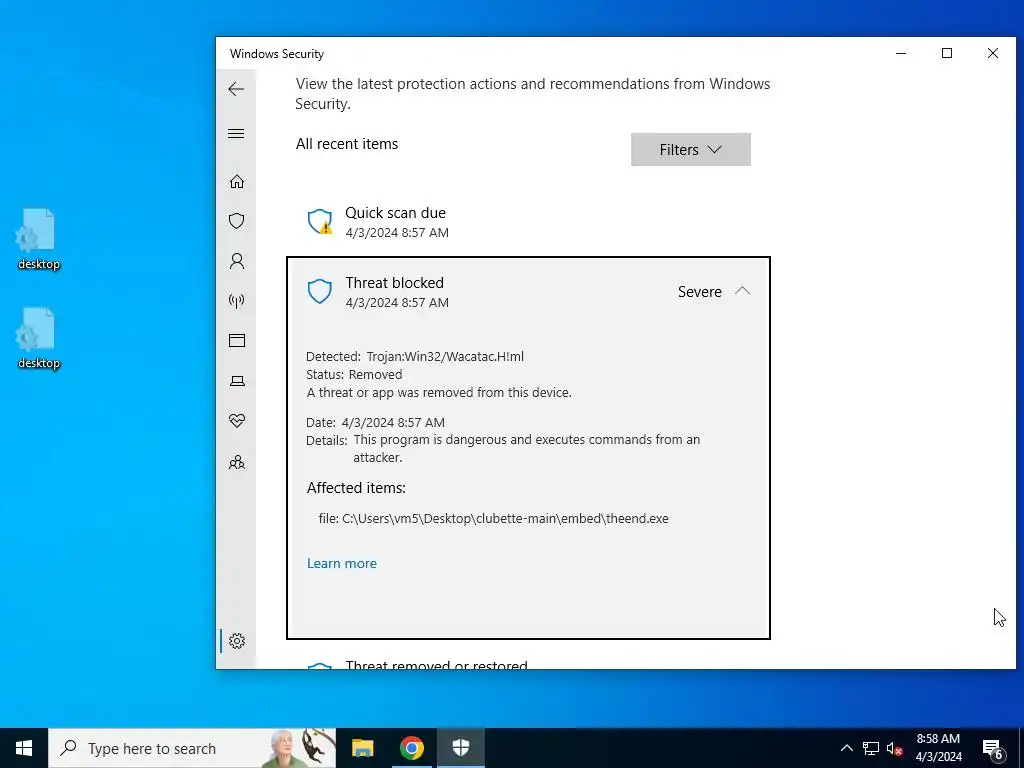Click Windows Security taskbar button
This screenshot has width=1024, height=768.
(x=460, y=748)
